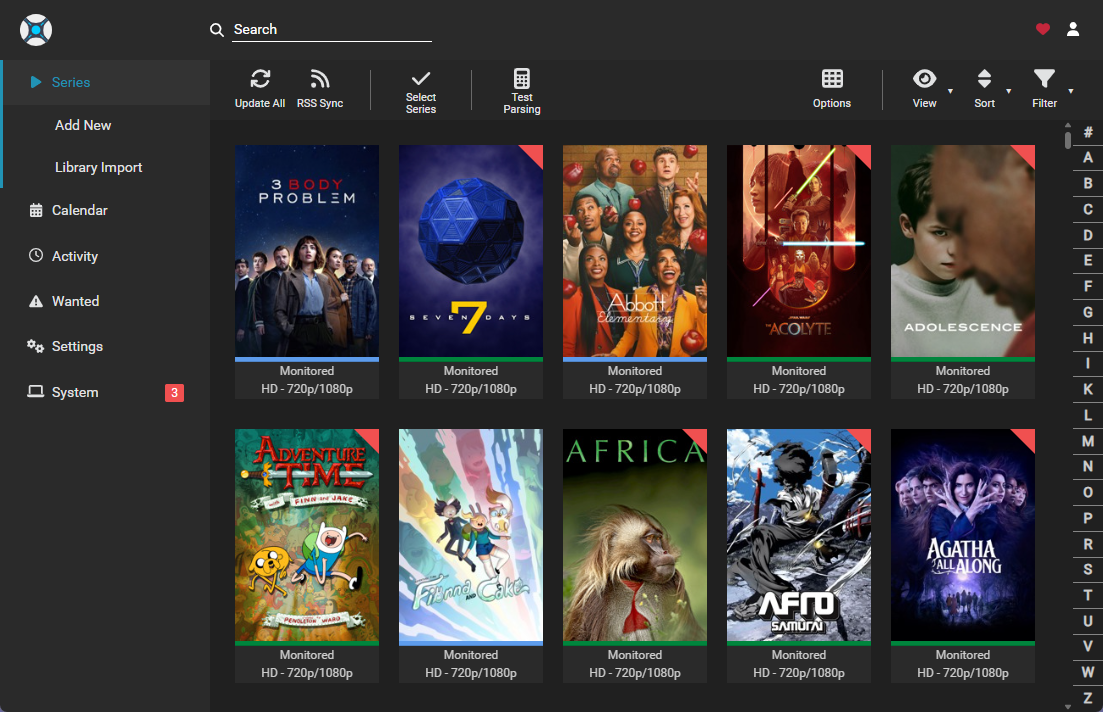The image size is (1103, 712).
Task: Jump to letter F in index
Action: coord(1088,286)
